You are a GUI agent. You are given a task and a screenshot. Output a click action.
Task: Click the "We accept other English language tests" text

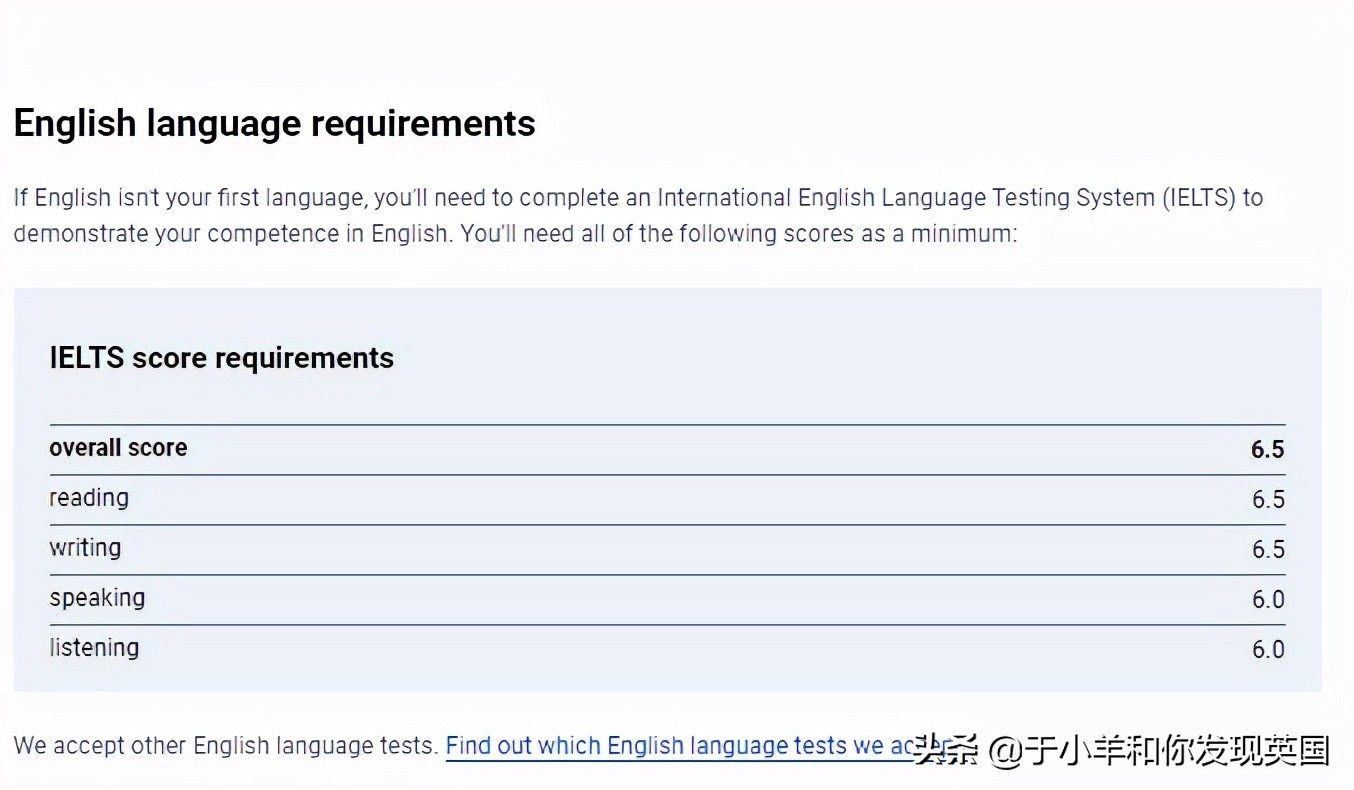(x=225, y=746)
